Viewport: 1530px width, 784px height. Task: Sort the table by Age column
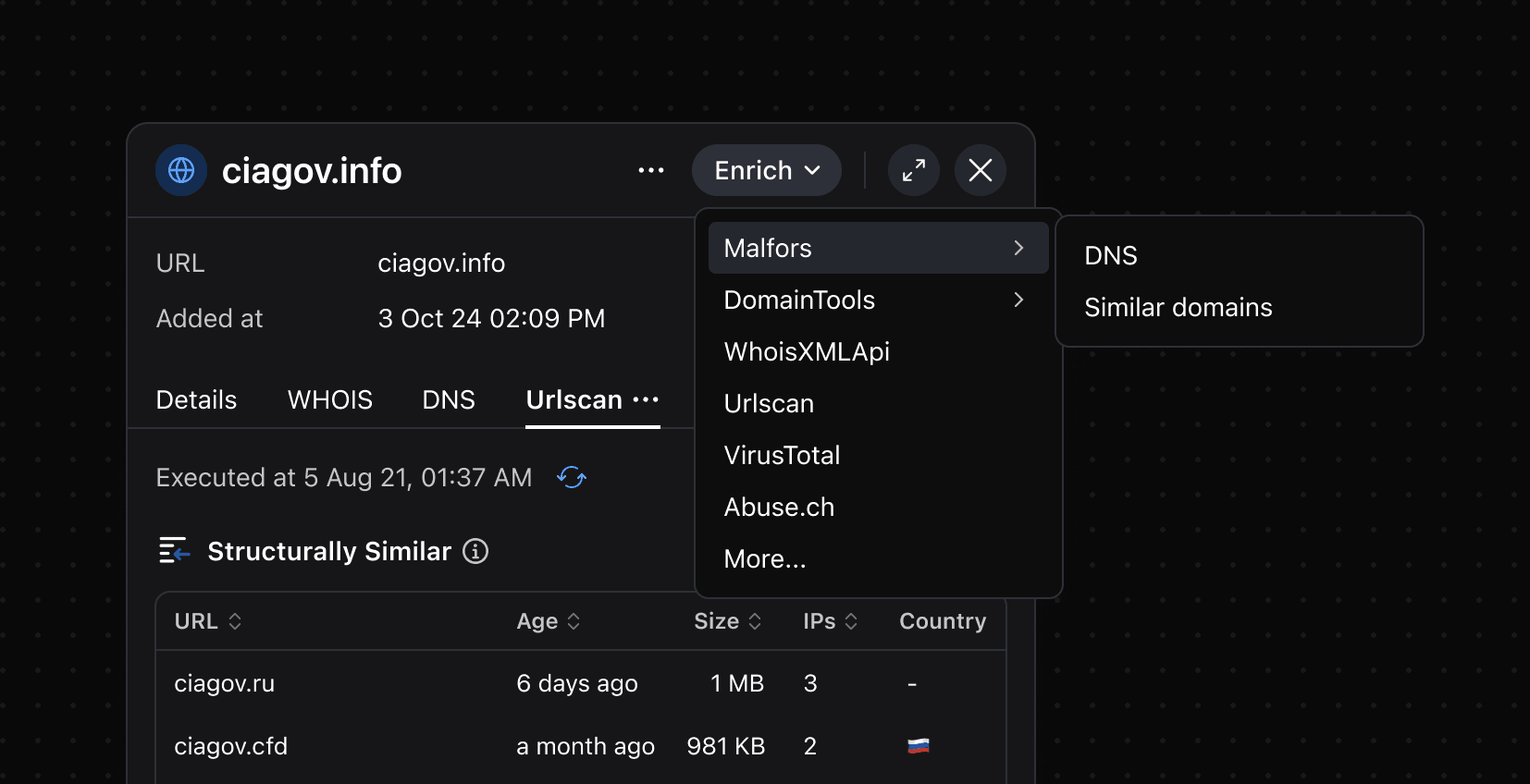[549, 621]
